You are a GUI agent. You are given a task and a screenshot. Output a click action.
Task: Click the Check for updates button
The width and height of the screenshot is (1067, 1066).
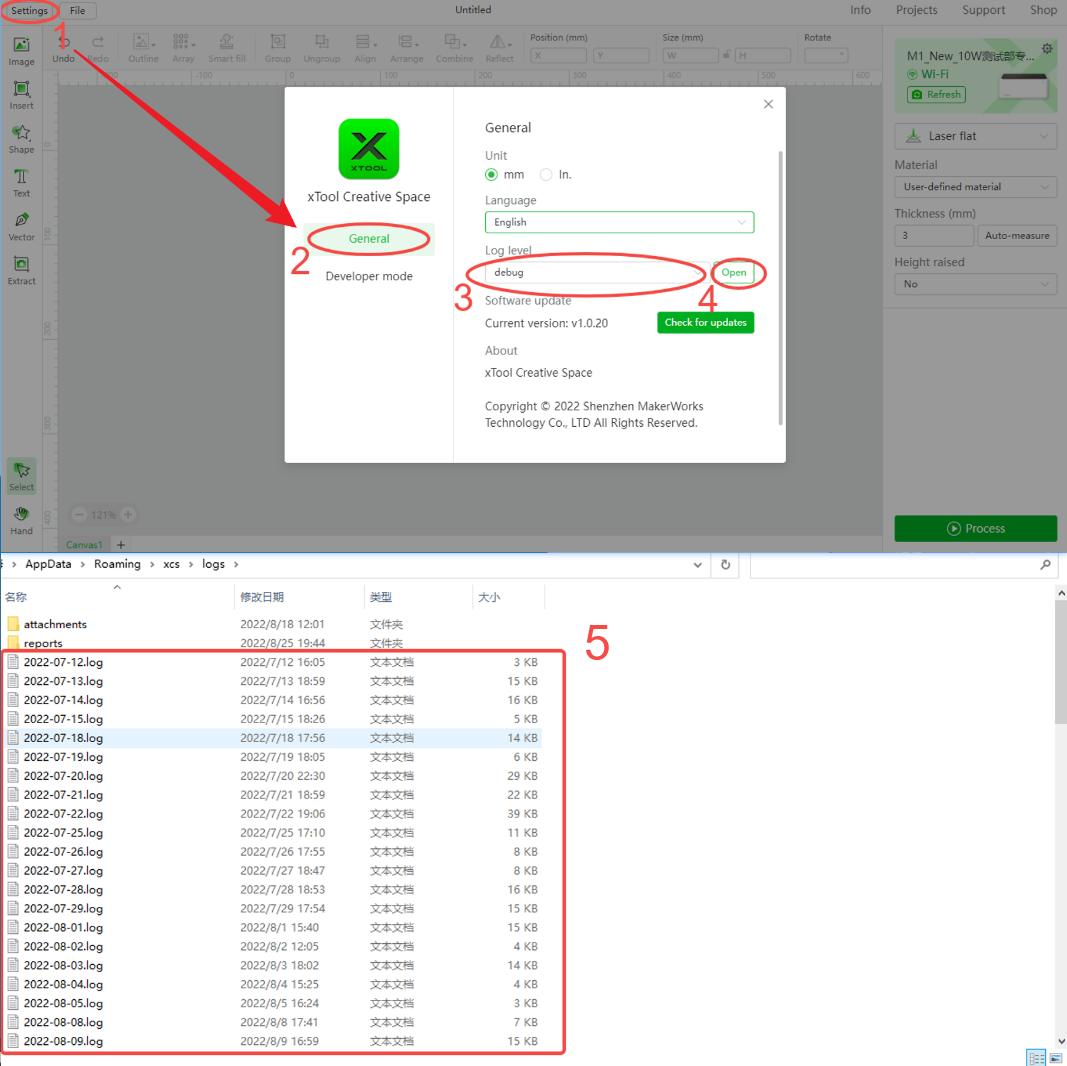coord(705,323)
